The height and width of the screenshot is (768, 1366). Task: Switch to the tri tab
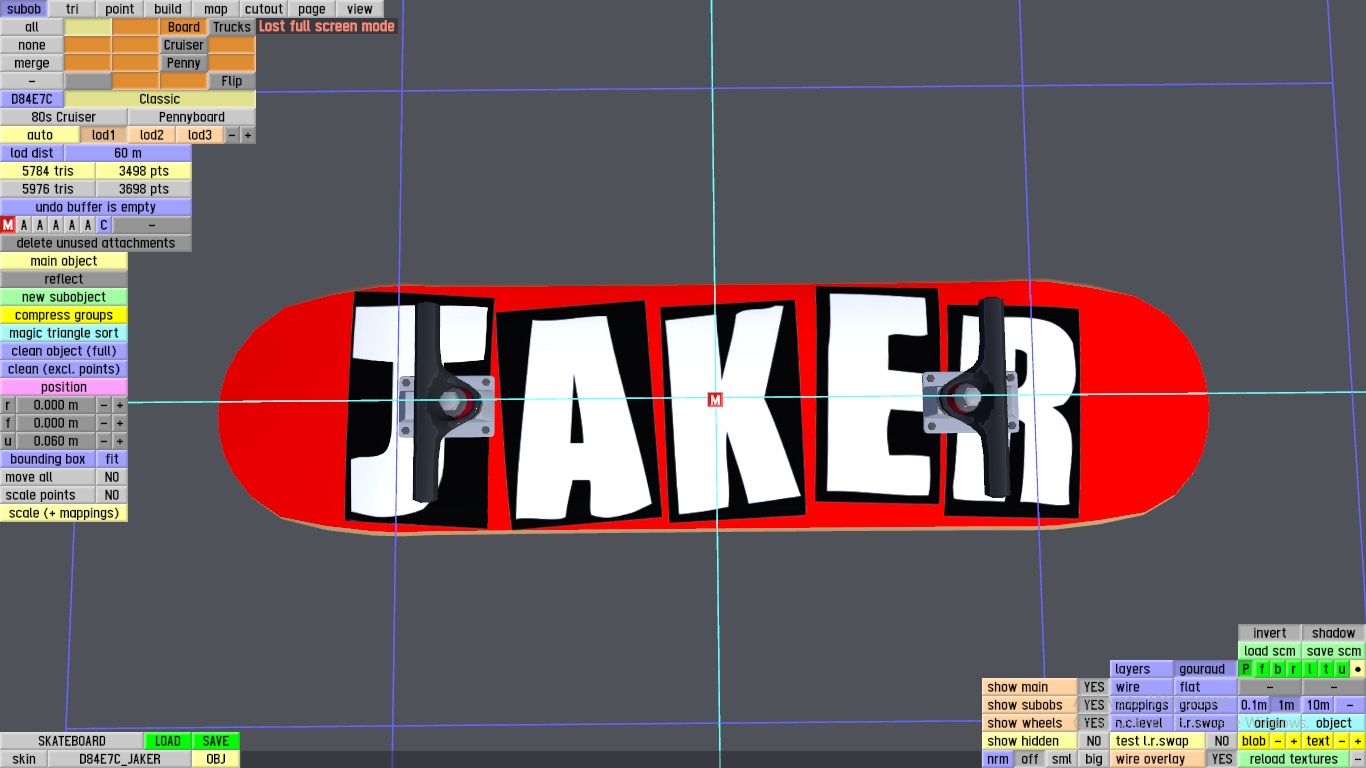(x=72, y=9)
